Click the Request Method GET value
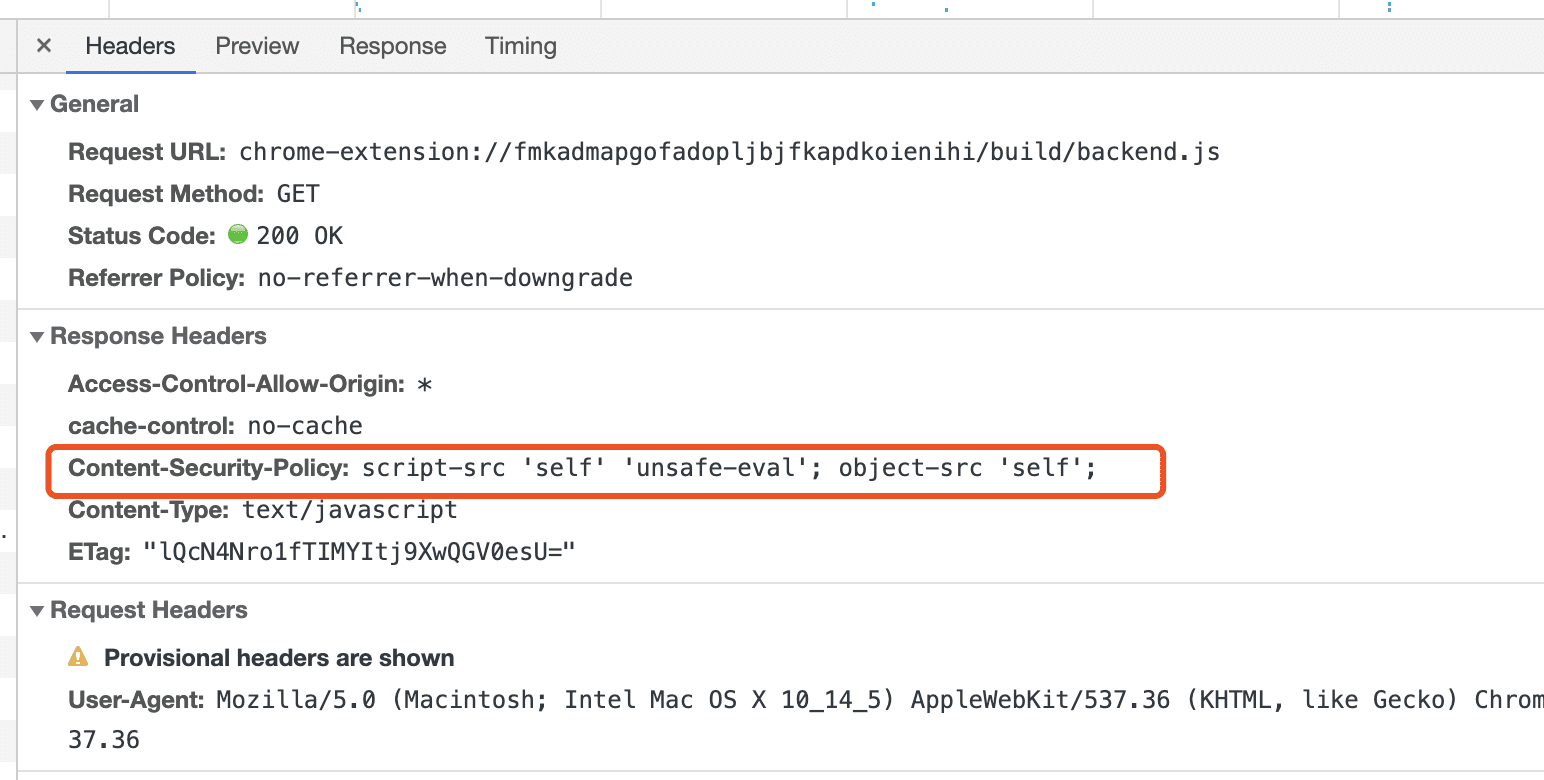The width and height of the screenshot is (1544, 780). [298, 194]
